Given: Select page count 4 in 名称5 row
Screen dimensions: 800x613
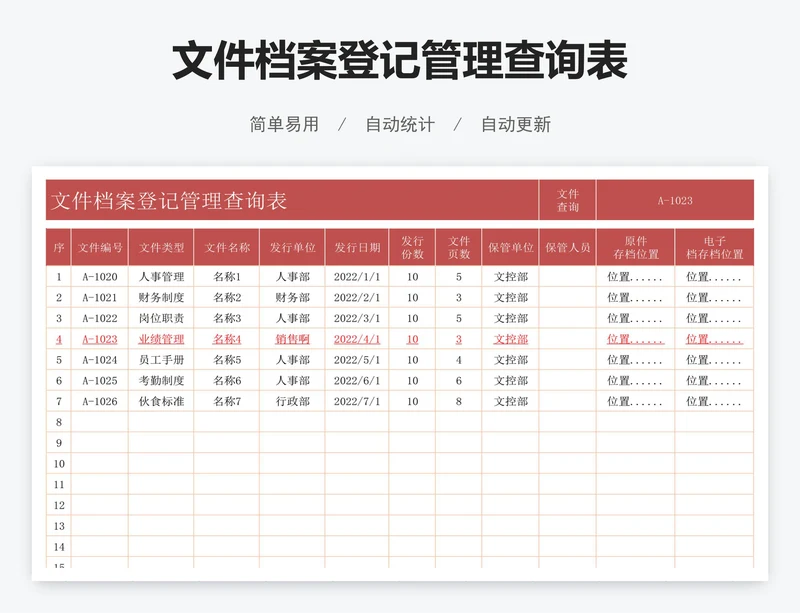Looking at the screenshot, I should (459, 360).
